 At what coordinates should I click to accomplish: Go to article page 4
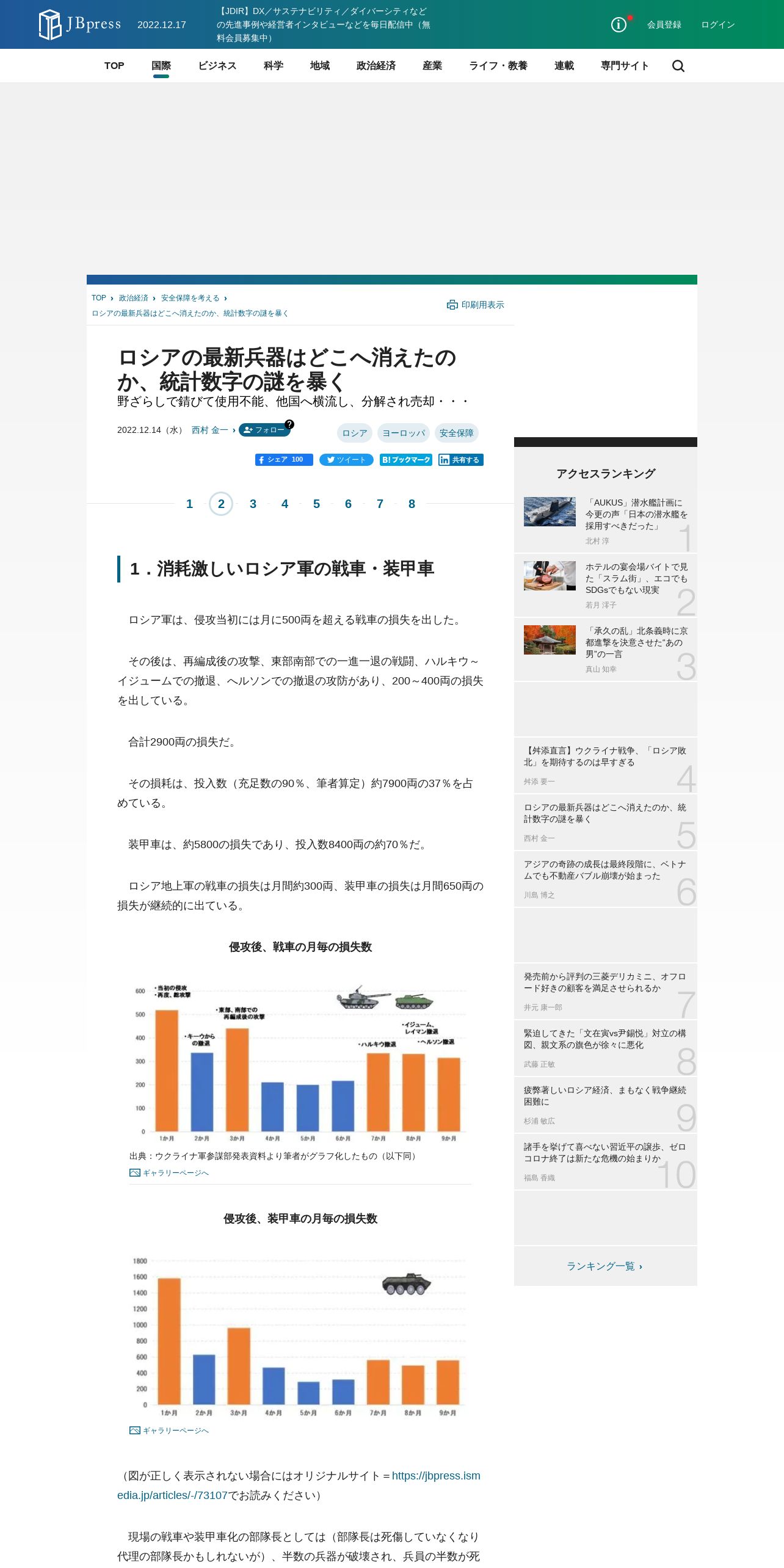click(285, 504)
